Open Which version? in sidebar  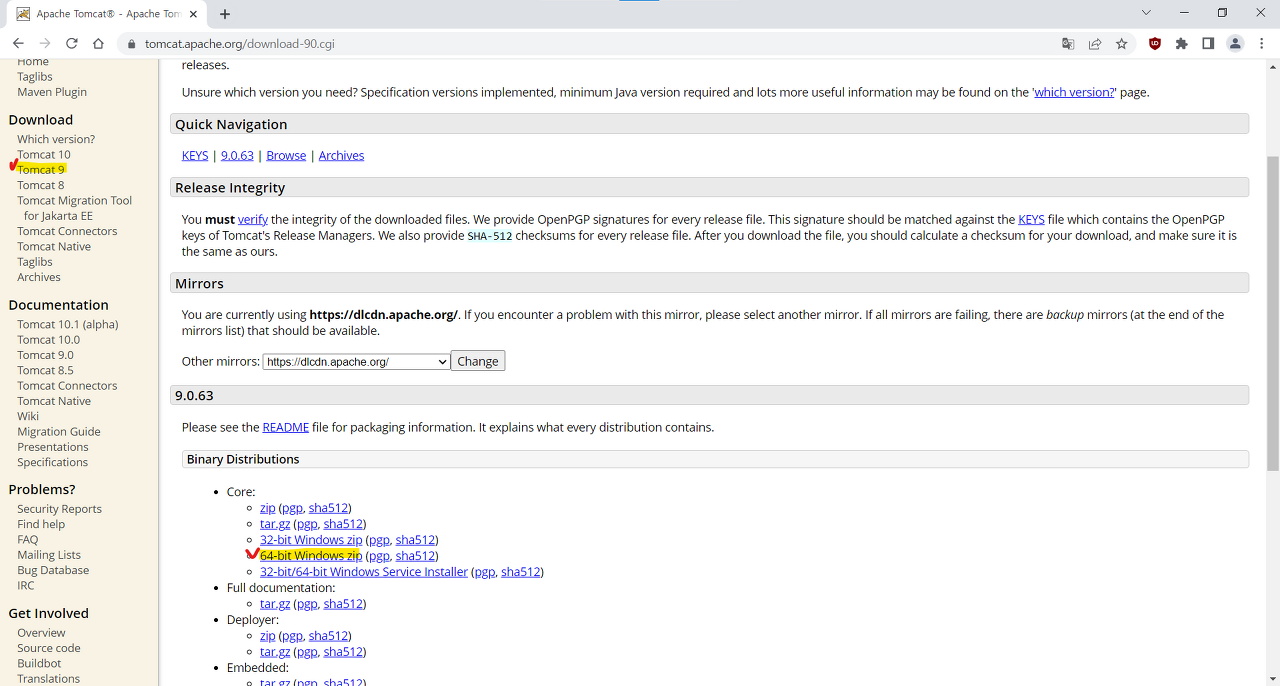point(56,139)
